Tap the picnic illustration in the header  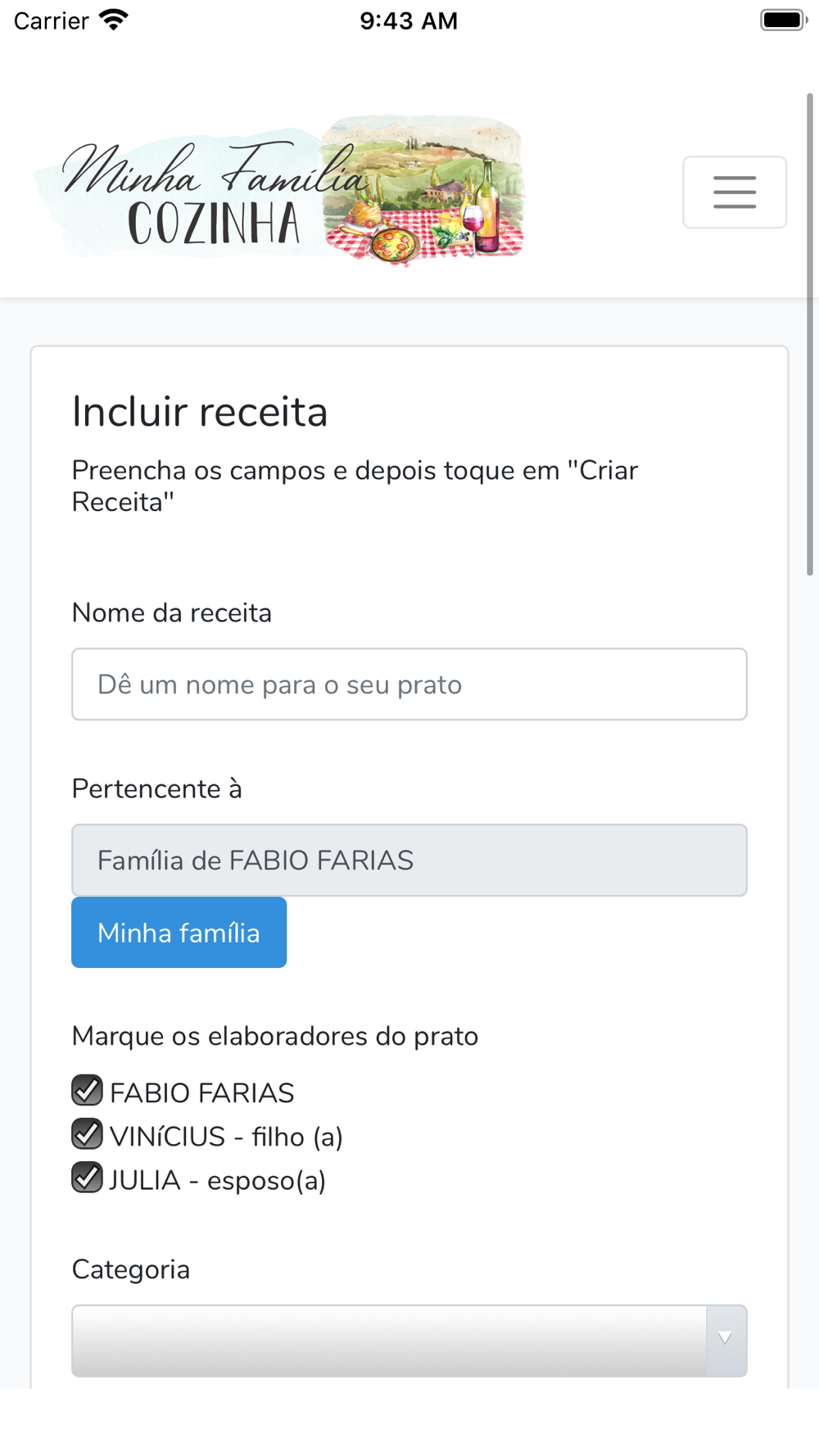[x=423, y=190]
